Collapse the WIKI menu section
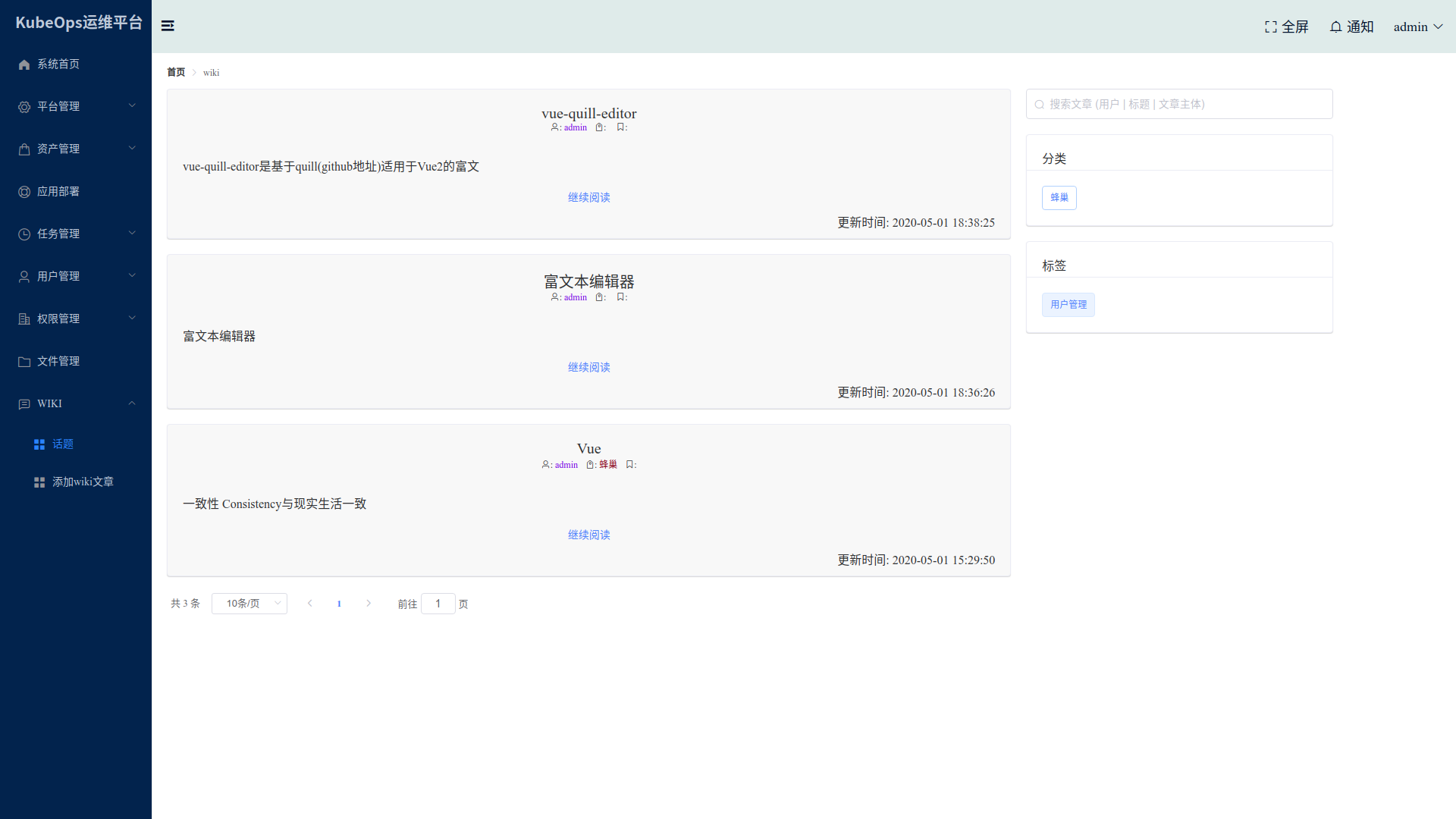Screen dimensions: 1456x819 click(132, 403)
